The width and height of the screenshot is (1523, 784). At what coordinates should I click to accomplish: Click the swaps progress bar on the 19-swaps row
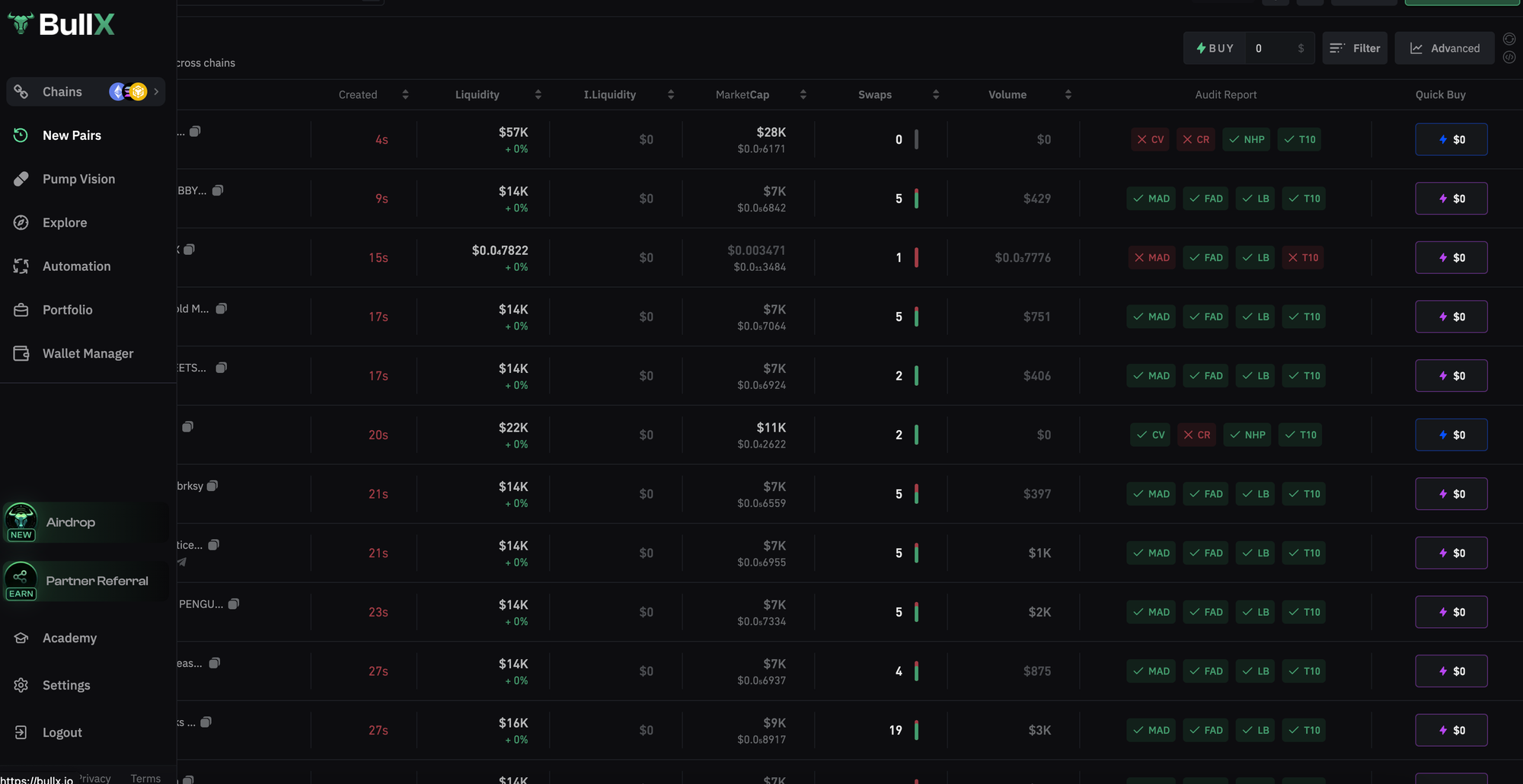(x=916, y=730)
